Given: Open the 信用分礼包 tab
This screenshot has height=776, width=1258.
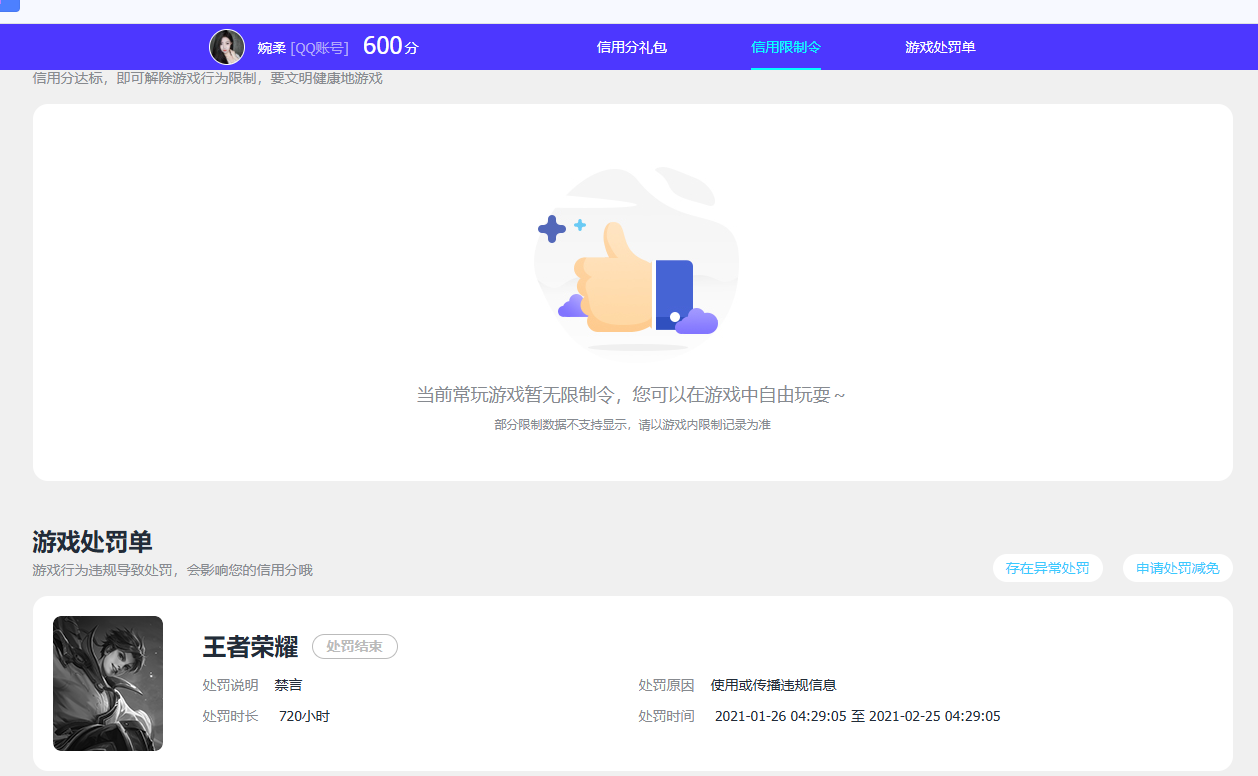Looking at the screenshot, I should pos(631,47).
